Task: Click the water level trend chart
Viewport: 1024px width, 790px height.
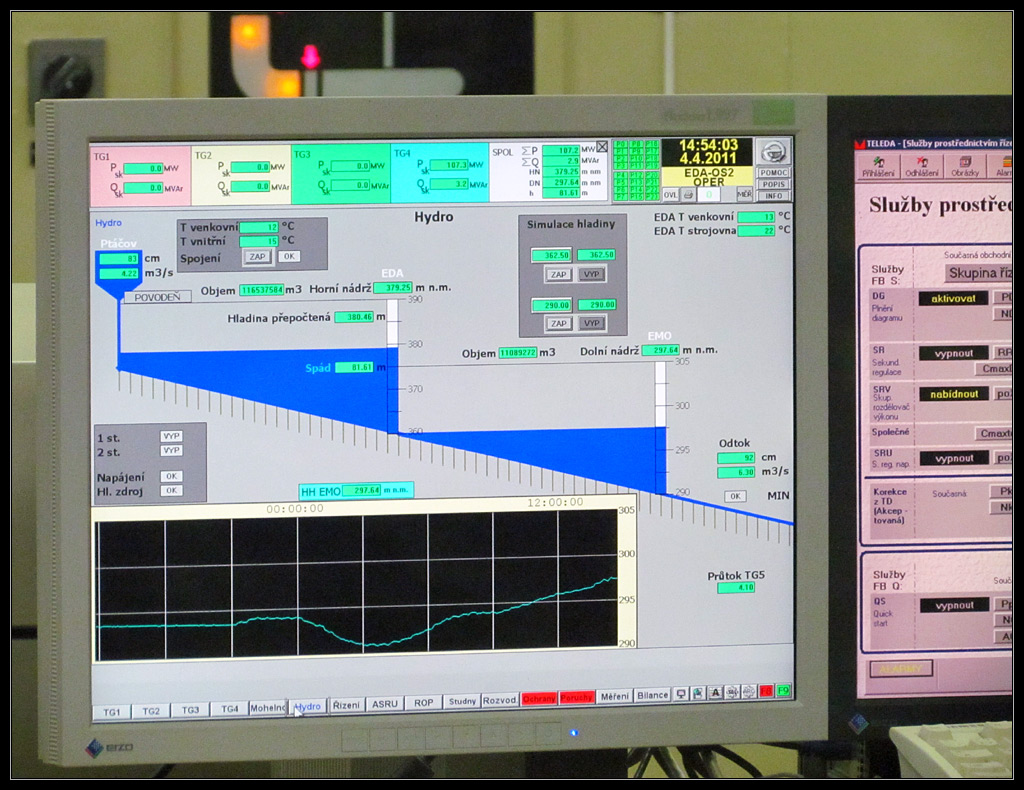Action: pyautogui.click(x=356, y=583)
